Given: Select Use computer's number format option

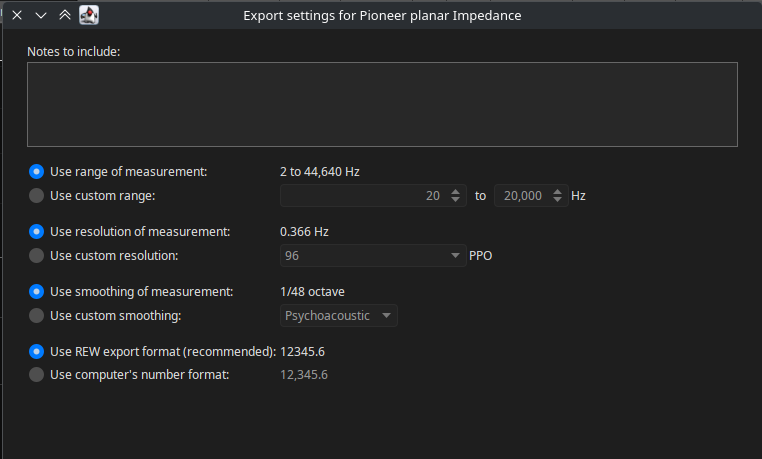Looking at the screenshot, I should coord(36,374).
